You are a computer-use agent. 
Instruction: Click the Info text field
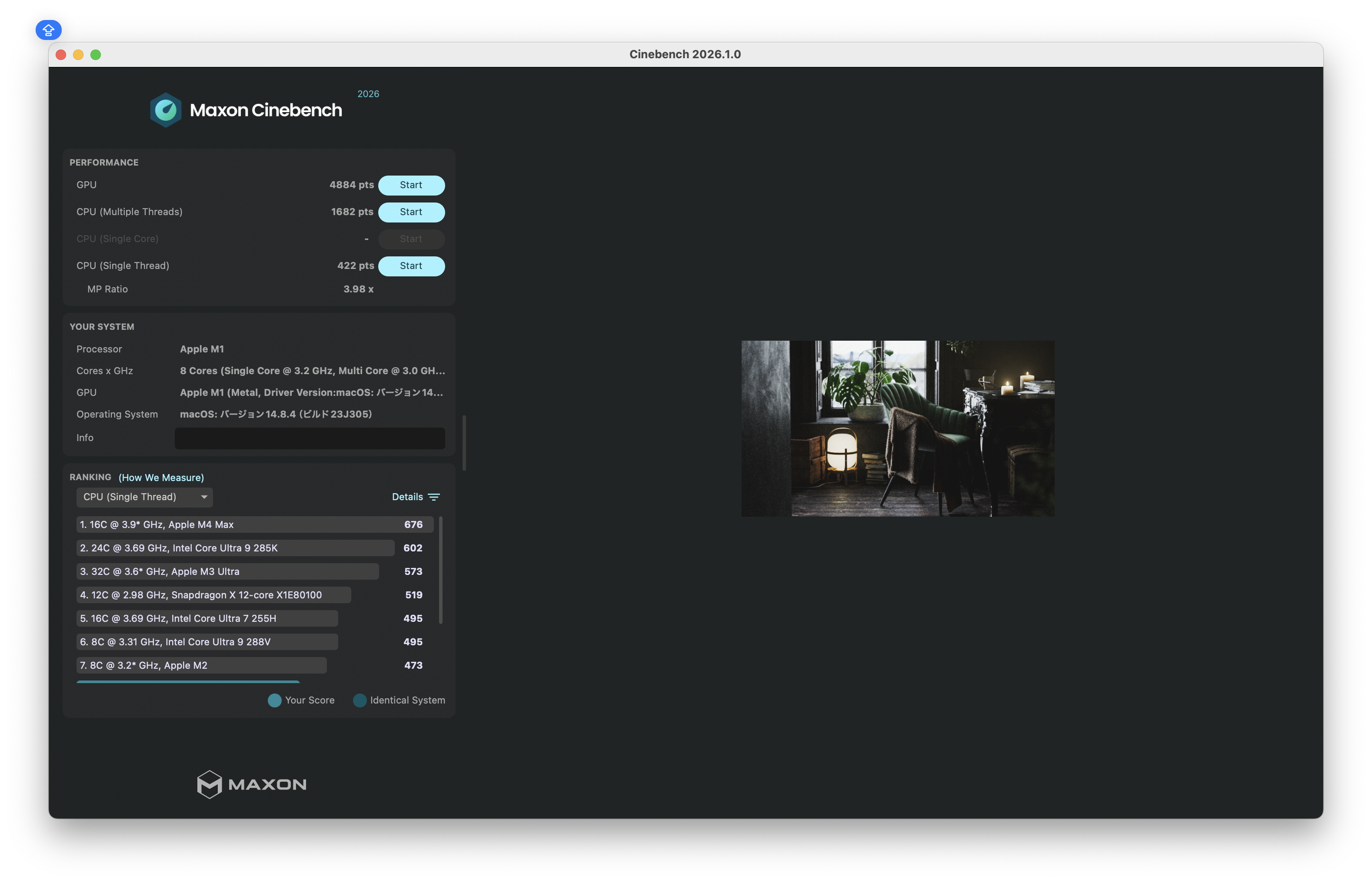pyautogui.click(x=310, y=438)
